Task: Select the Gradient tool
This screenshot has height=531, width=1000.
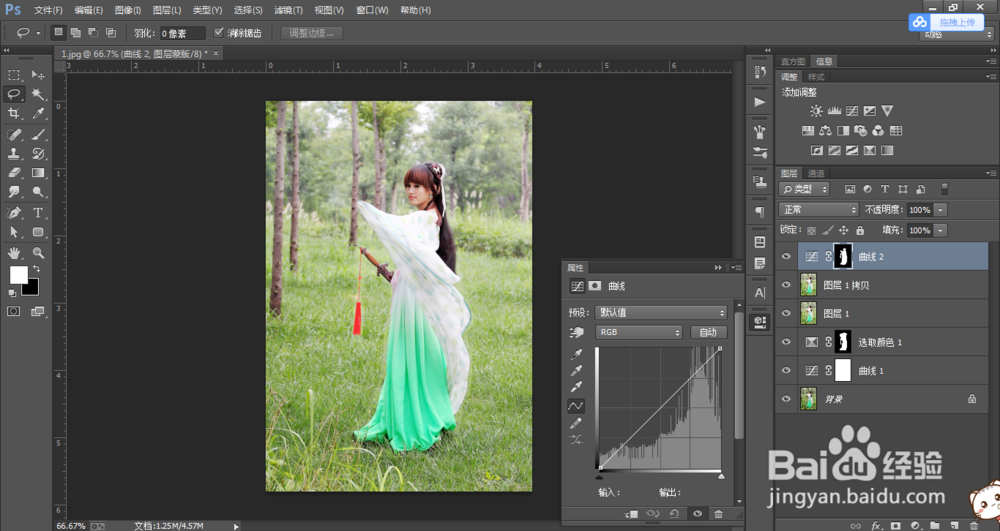Action: (x=38, y=173)
